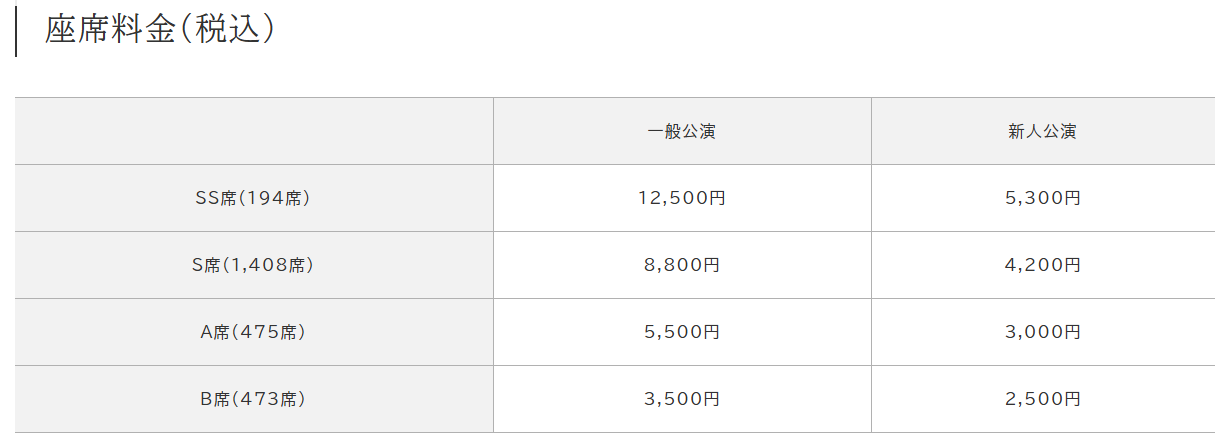Click the B席 newcomer performance price

1043,399
